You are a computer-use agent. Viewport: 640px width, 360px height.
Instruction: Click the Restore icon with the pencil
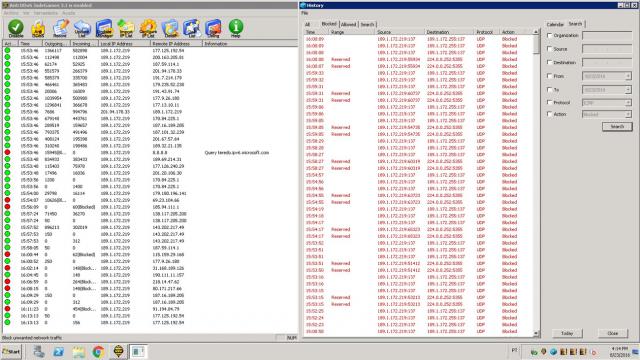(x=60, y=28)
